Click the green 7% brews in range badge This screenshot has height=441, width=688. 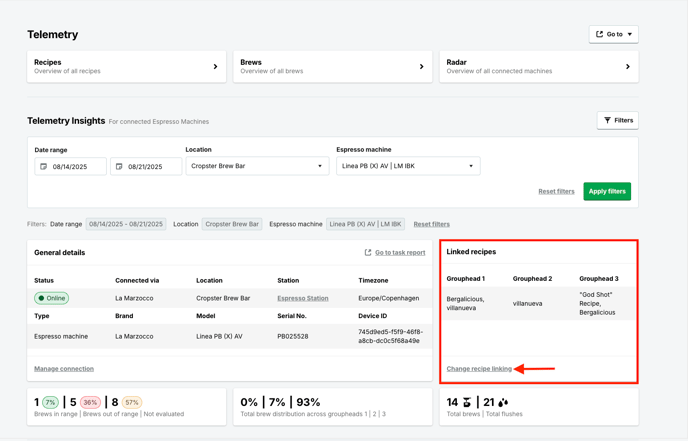point(50,402)
